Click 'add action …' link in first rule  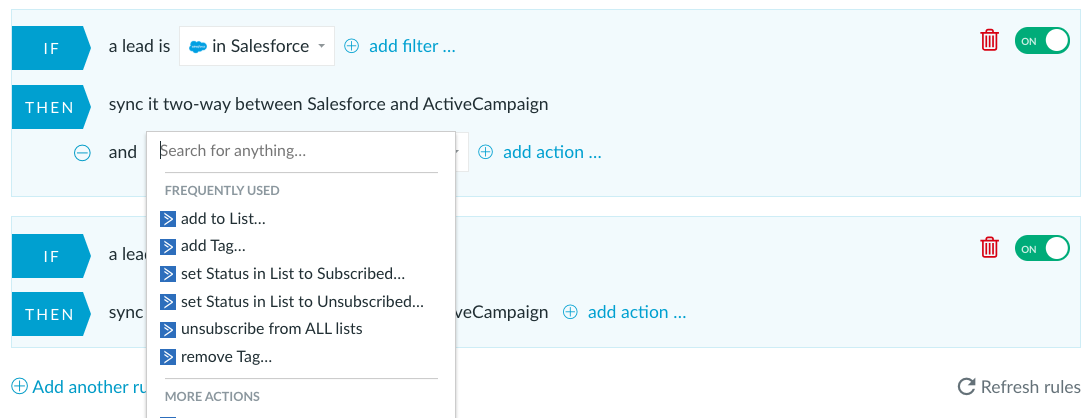552,152
